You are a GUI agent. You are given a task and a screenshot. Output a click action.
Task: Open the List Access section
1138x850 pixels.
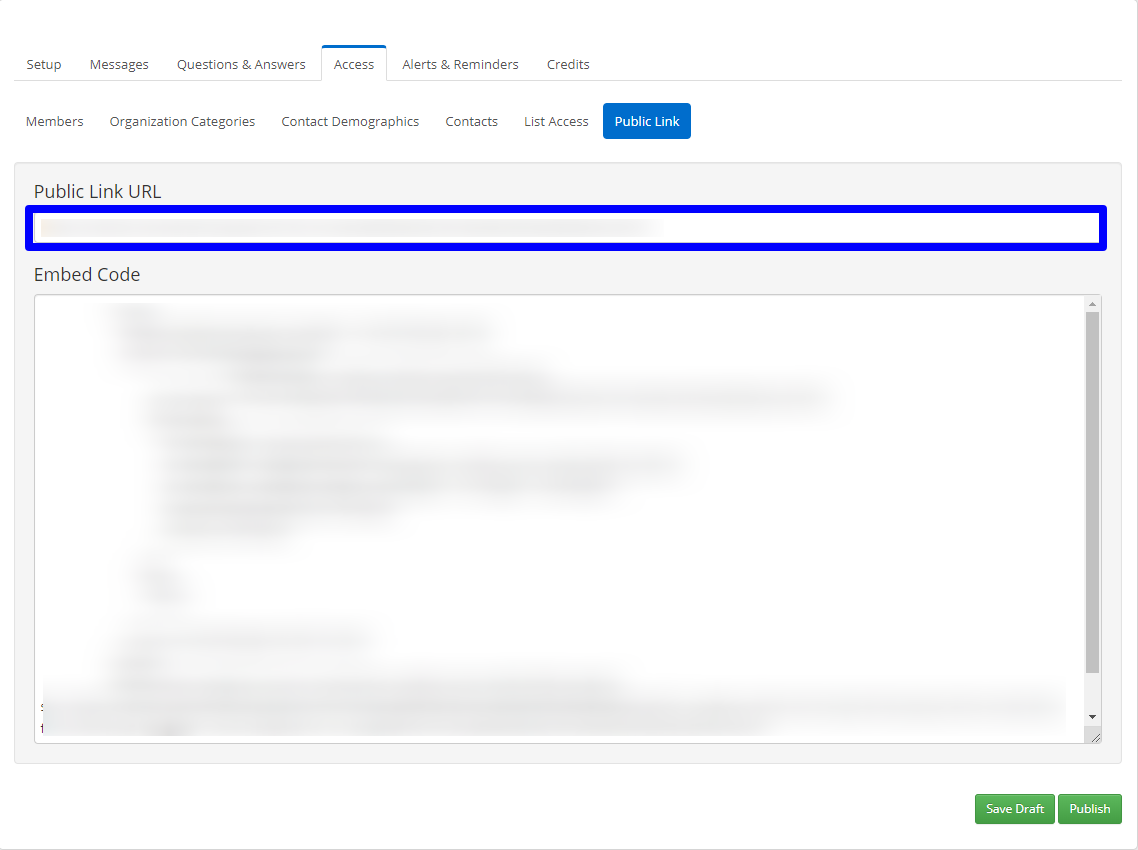[555, 121]
